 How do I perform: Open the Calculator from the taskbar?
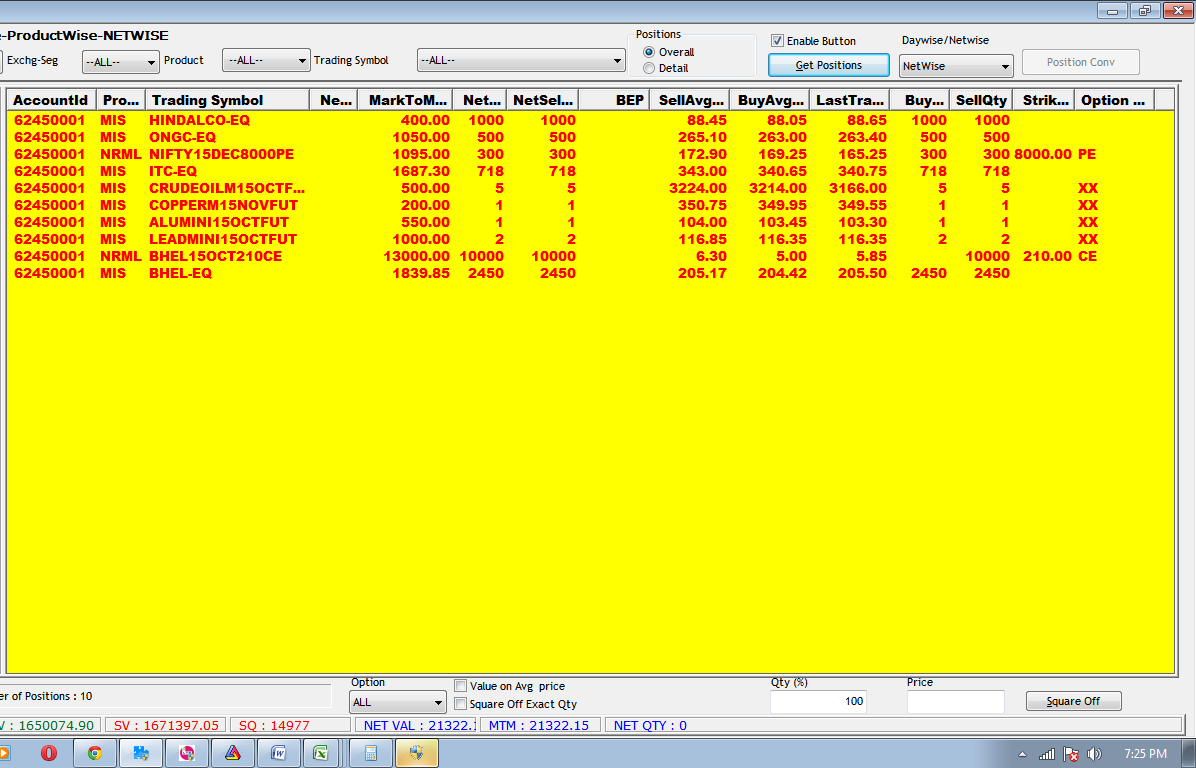coord(371,754)
